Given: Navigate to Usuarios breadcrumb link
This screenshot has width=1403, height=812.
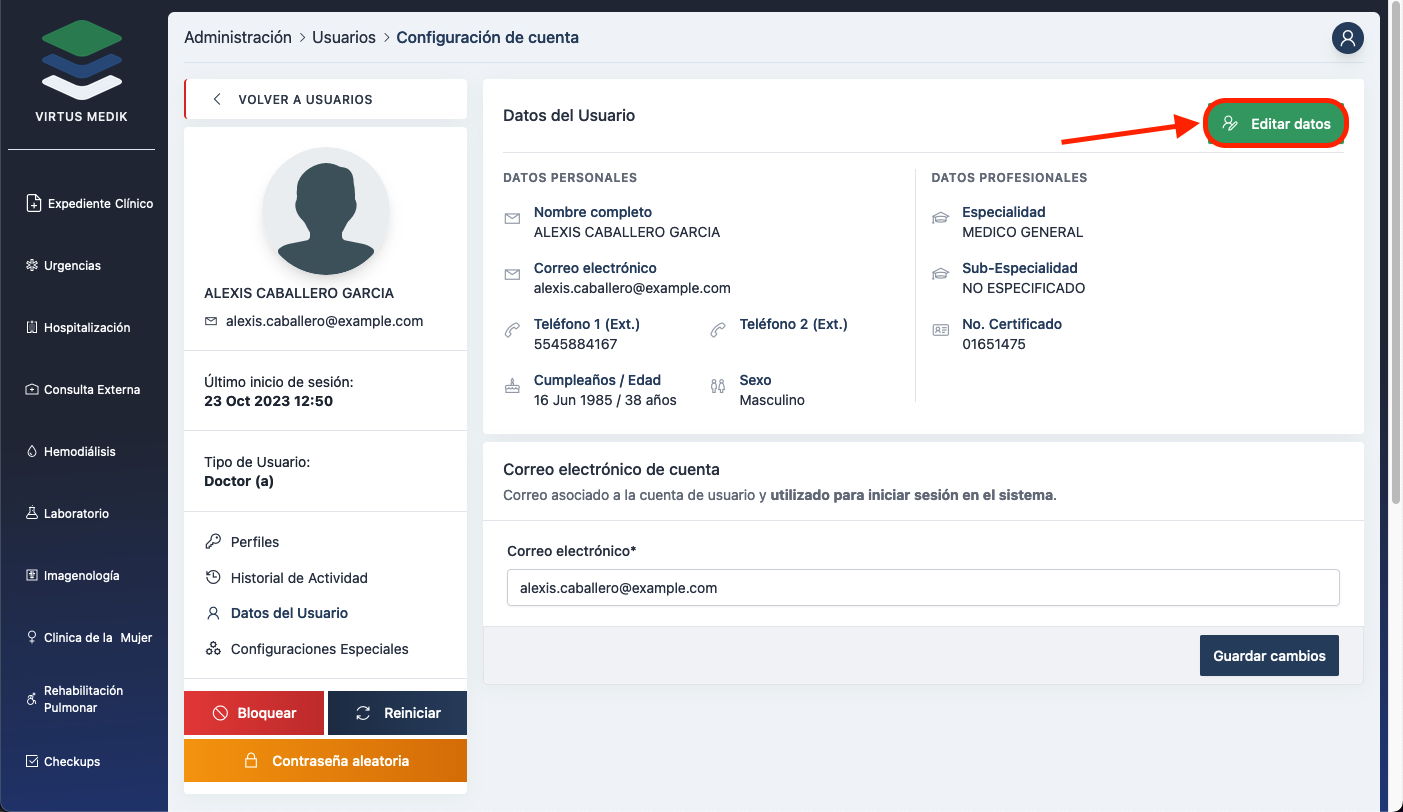Looking at the screenshot, I should click(x=343, y=38).
